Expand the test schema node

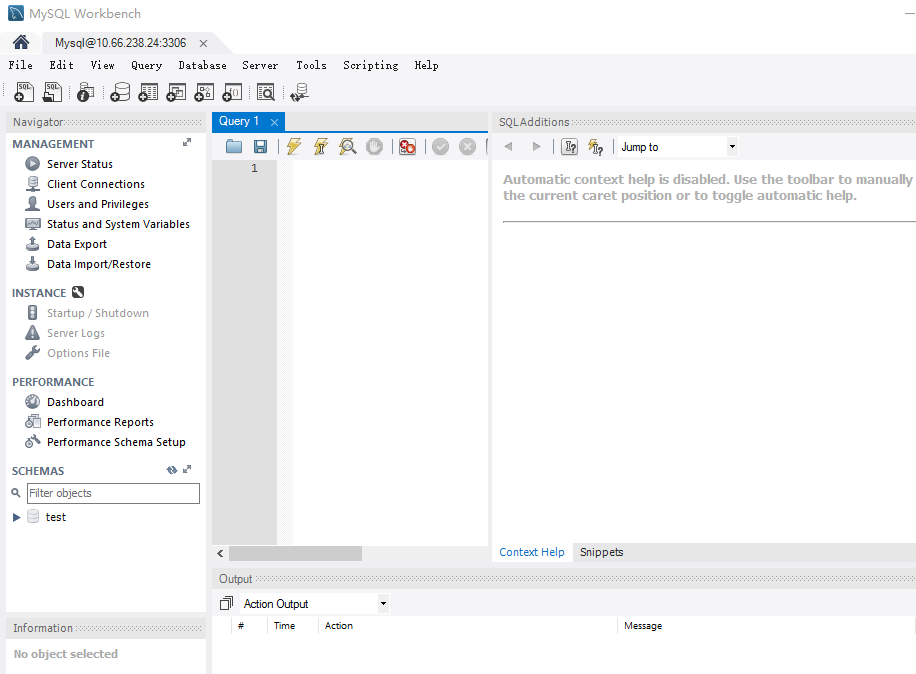pyautogui.click(x=17, y=516)
